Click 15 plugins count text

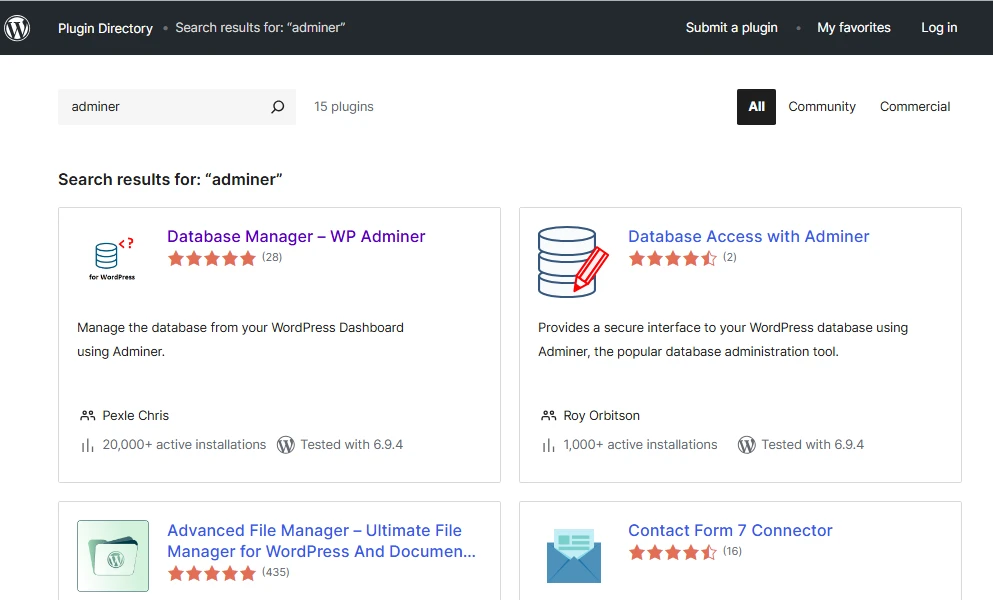point(344,107)
